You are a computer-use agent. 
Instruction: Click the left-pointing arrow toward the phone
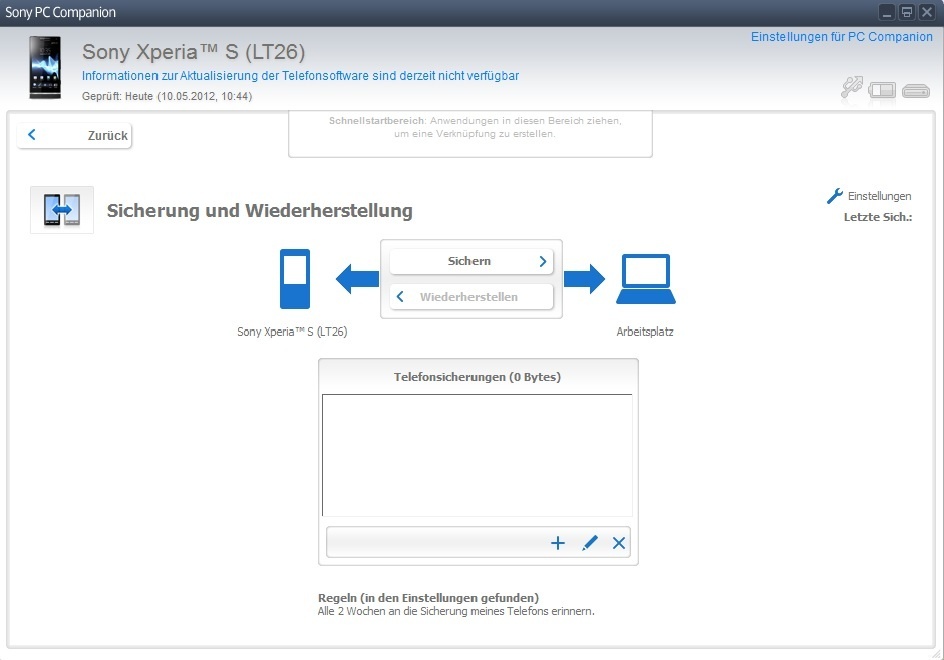[x=358, y=279]
